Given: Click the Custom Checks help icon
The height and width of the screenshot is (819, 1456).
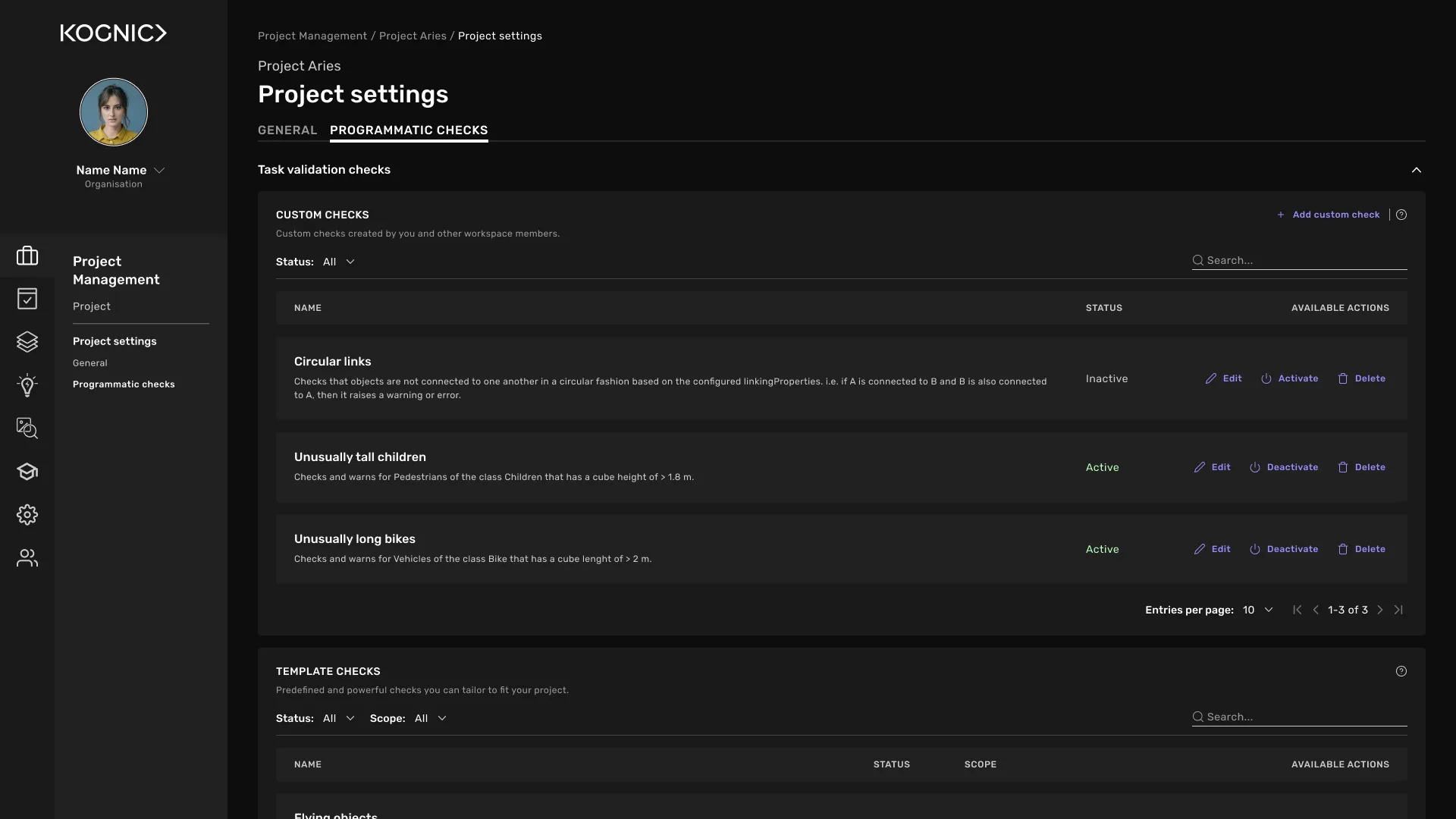Looking at the screenshot, I should 1401,215.
